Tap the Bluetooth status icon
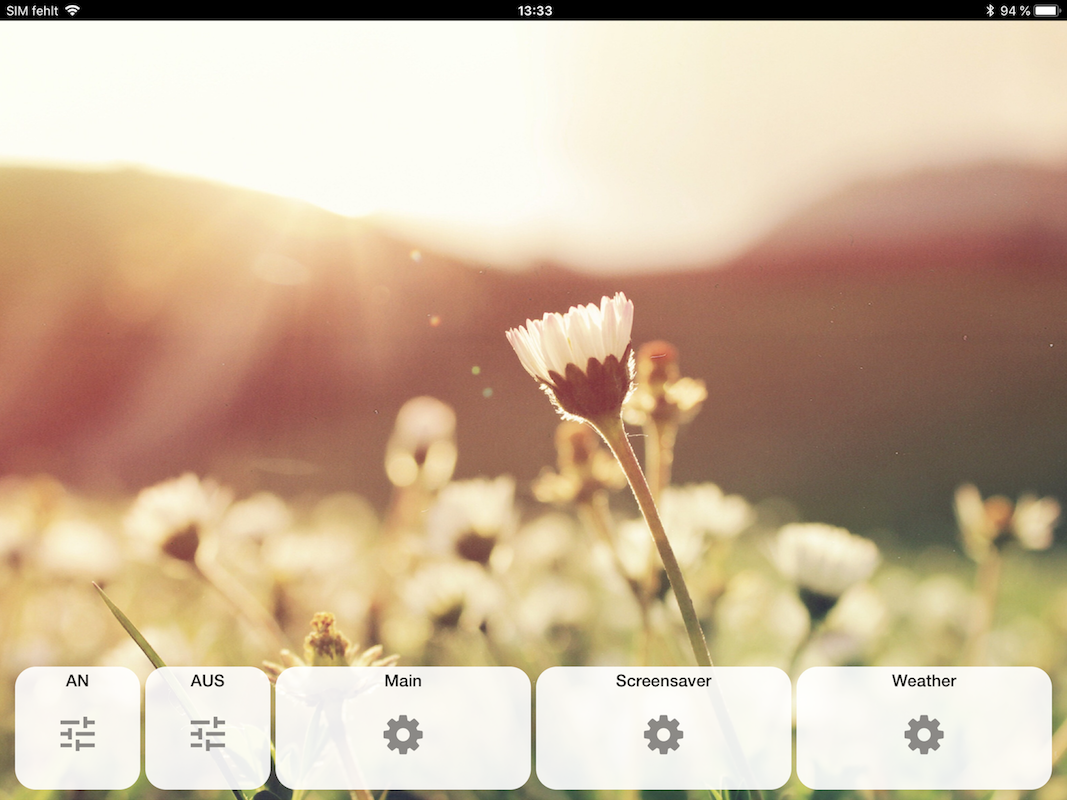 990,10
